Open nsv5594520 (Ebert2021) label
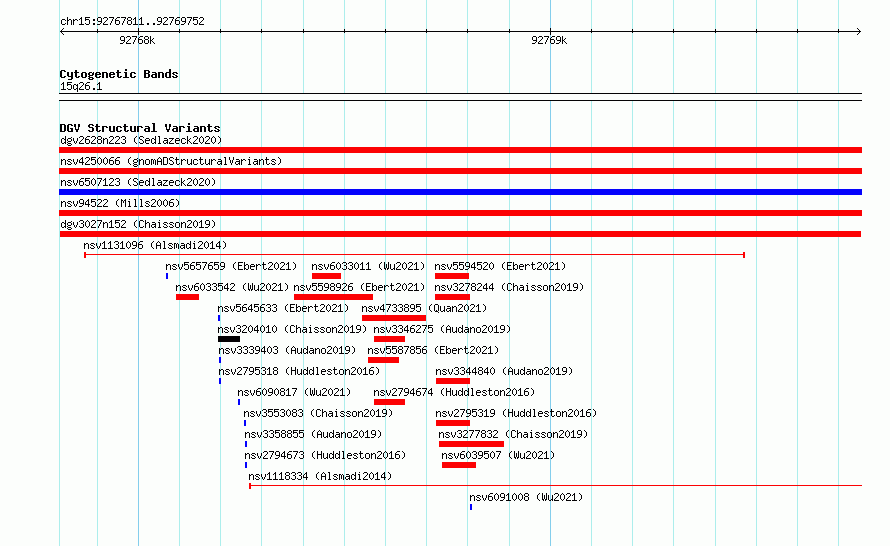The width and height of the screenshot is (890, 546). pyautogui.click(x=500, y=266)
